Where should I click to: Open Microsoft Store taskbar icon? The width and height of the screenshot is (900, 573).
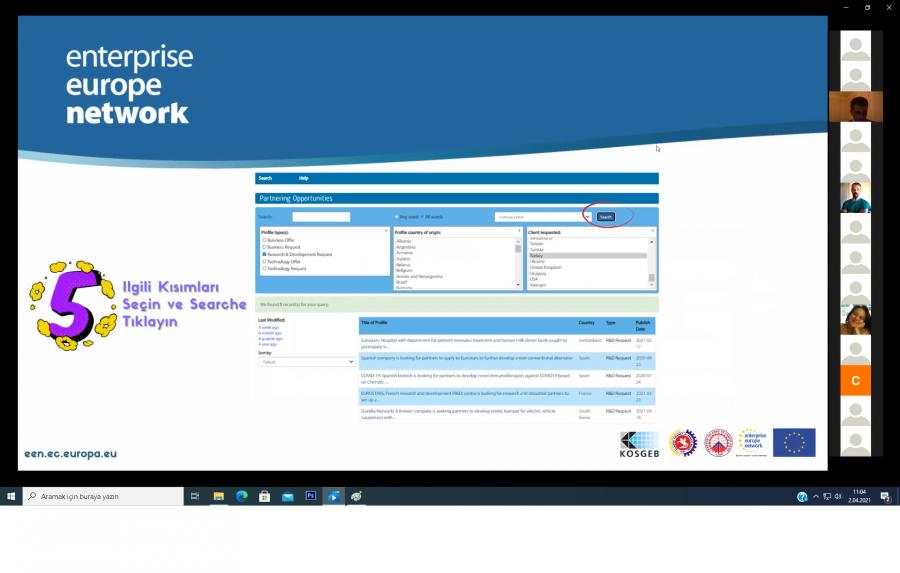[264, 496]
